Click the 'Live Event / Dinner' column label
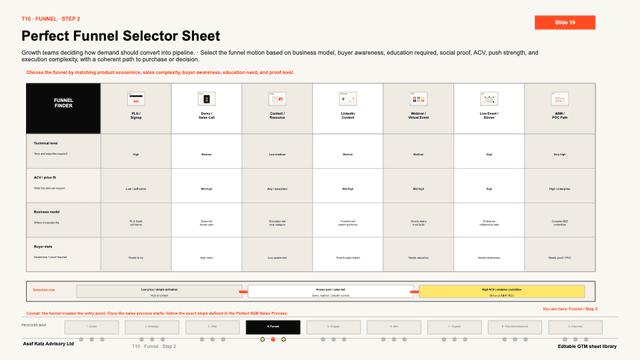This screenshot has width=640, height=360. pyautogui.click(x=489, y=116)
